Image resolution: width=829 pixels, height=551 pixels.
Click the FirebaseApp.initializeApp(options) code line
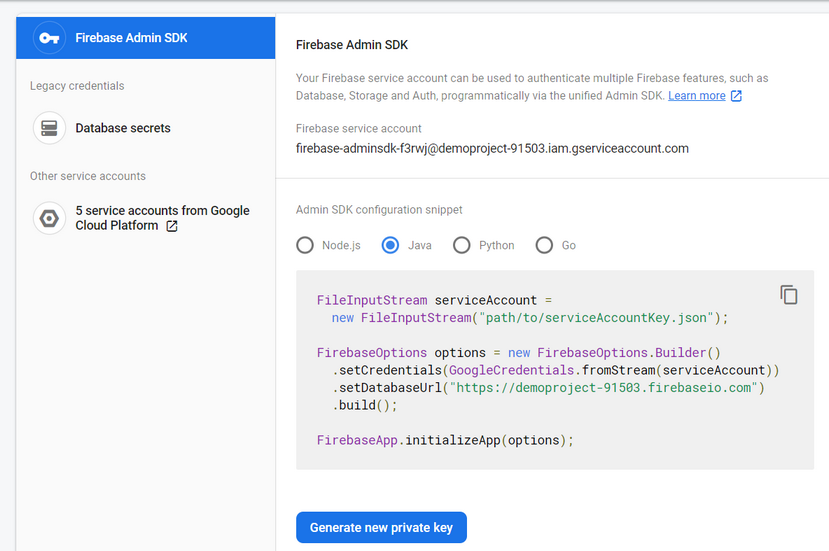pos(445,440)
